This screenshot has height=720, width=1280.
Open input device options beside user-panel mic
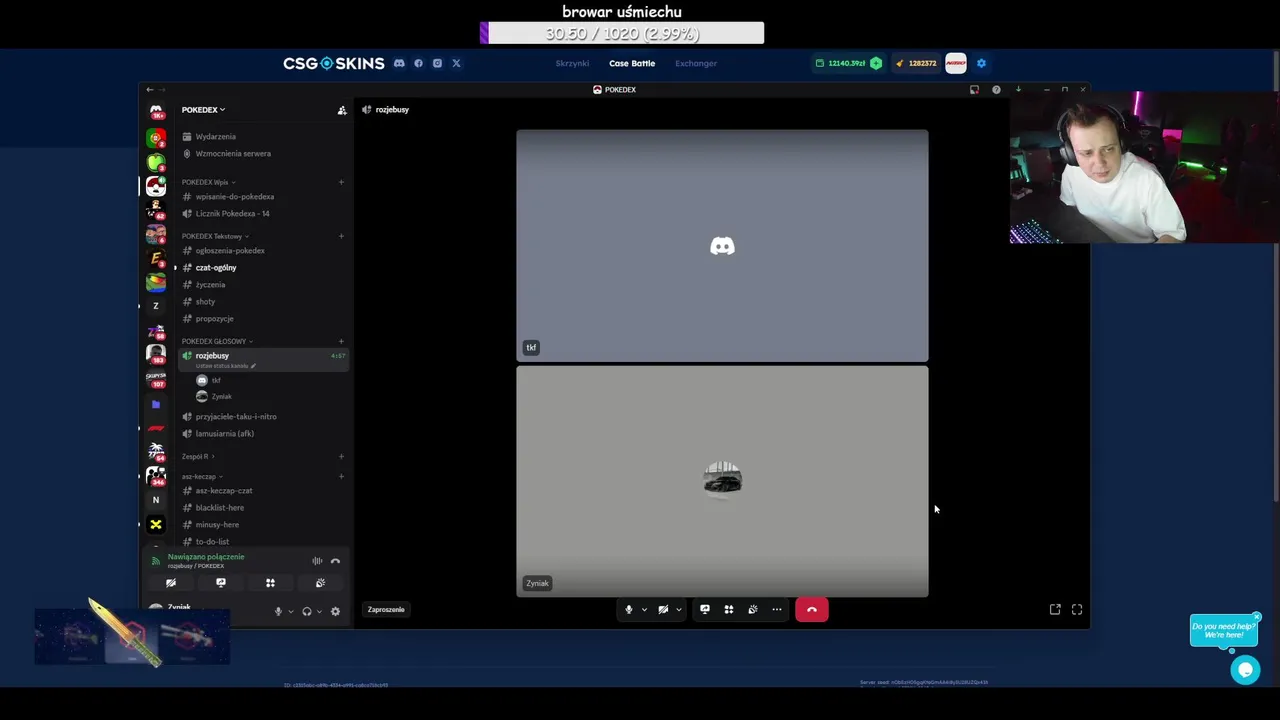point(291,611)
